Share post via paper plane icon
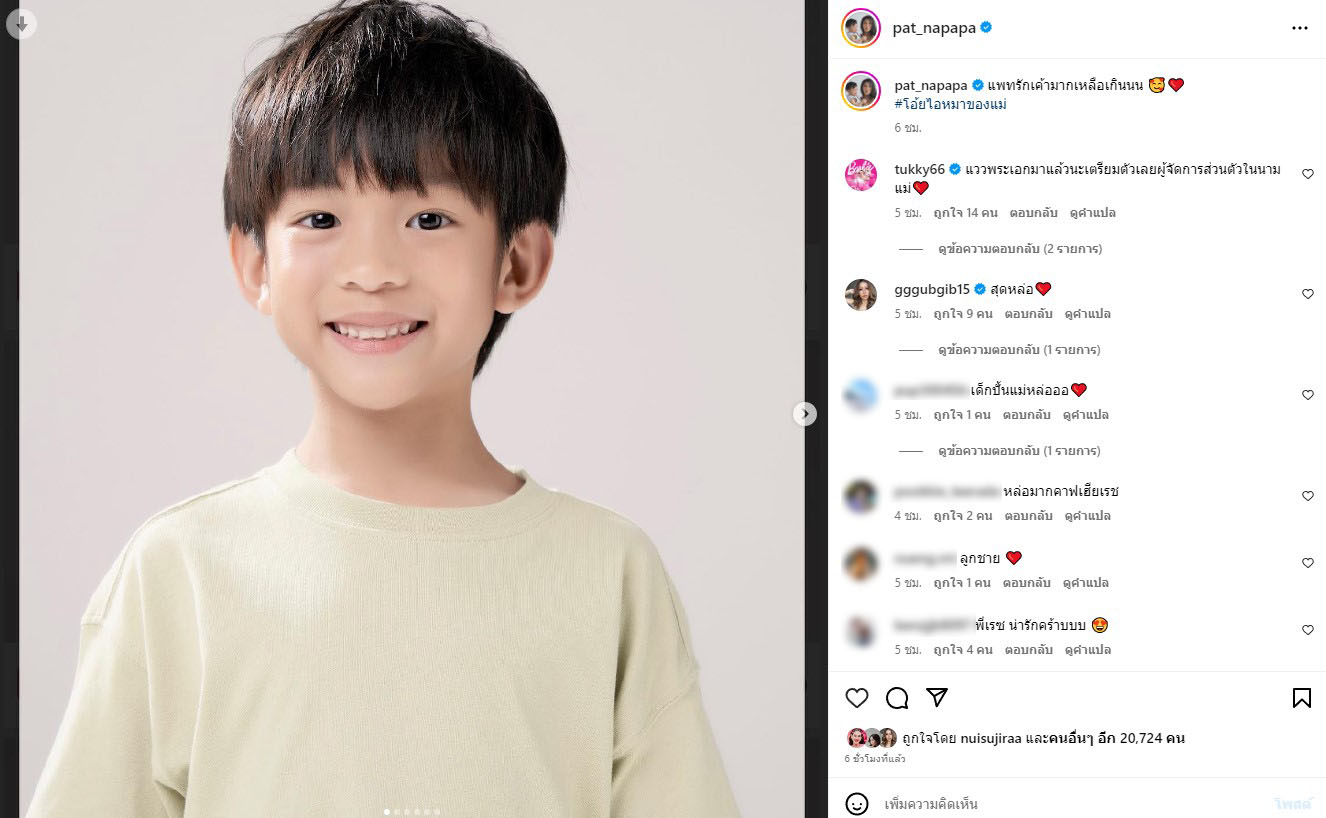Viewport: 1326px width, 818px height. [937, 698]
